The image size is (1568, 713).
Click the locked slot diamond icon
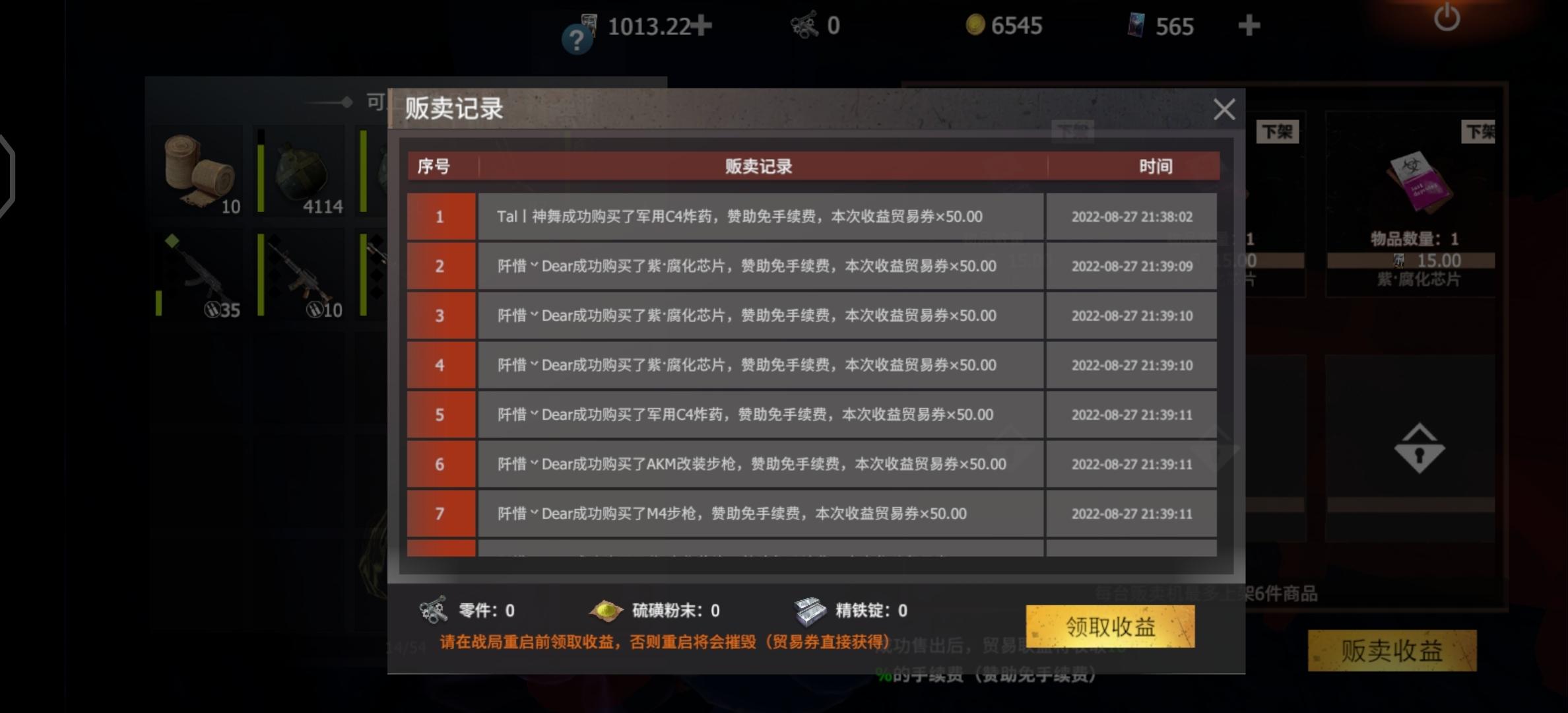[1419, 448]
